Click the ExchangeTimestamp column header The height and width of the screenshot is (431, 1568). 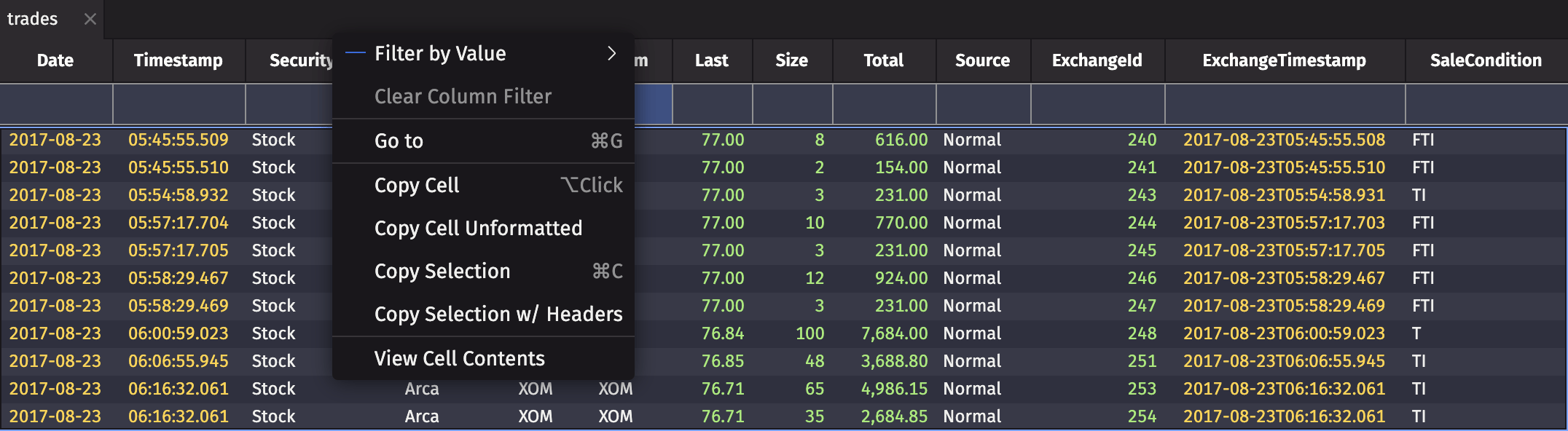(1284, 60)
